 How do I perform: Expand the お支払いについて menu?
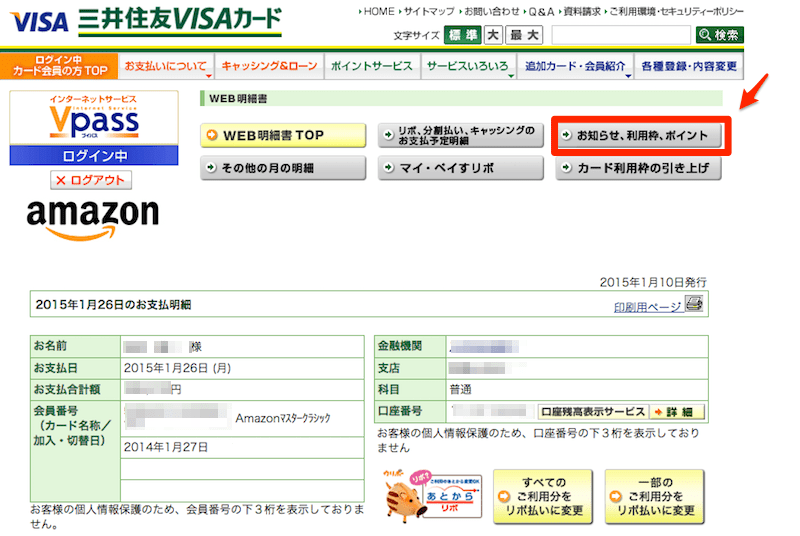(166, 66)
